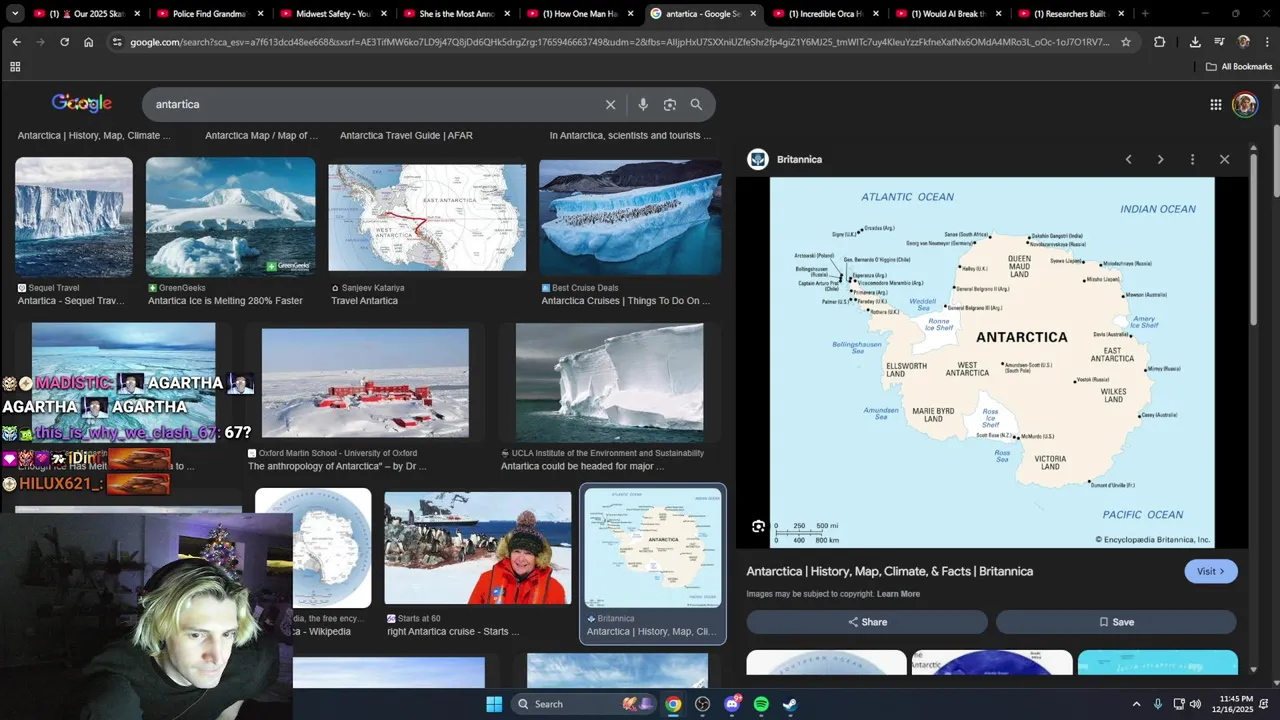Image resolution: width=1280 pixels, height=720 pixels.
Task: Clear the antartica search text with X
Action: 610,104
